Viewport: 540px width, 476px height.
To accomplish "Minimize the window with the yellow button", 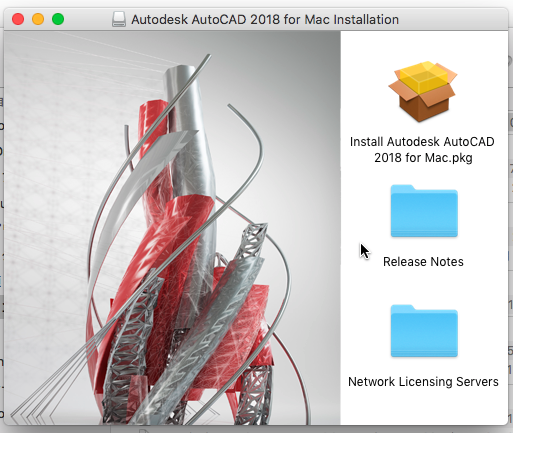I will [x=38, y=19].
